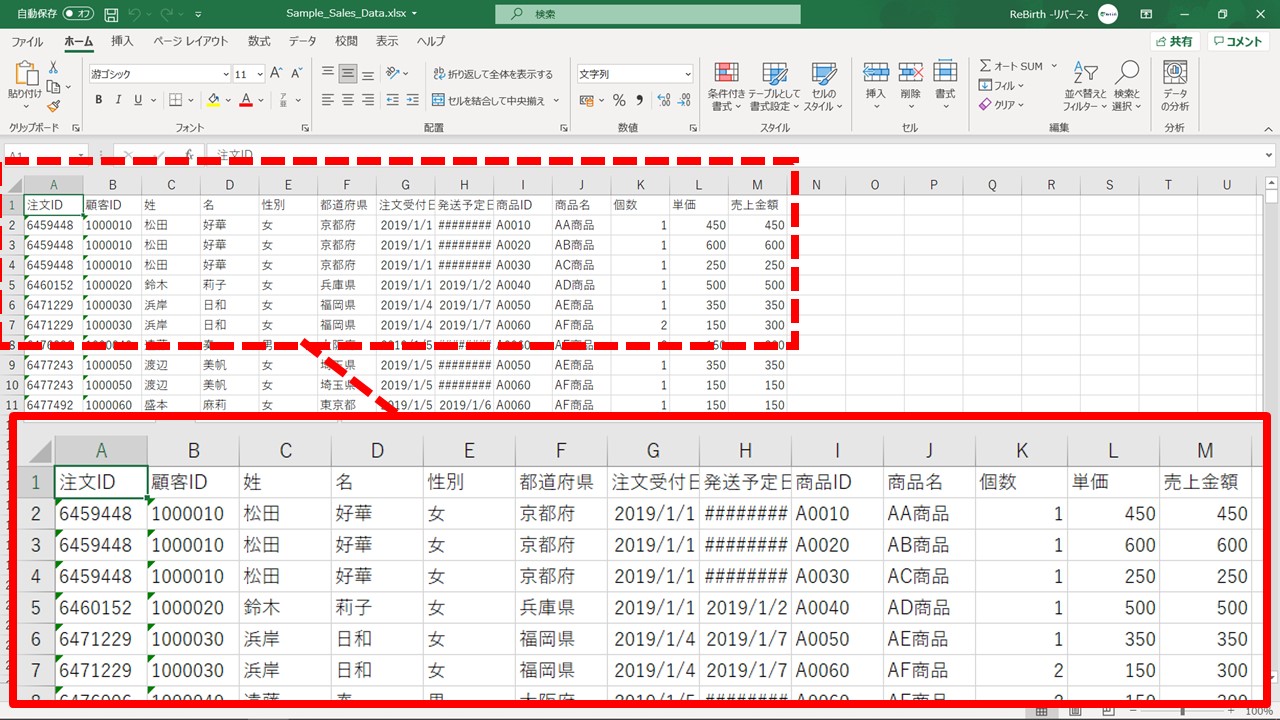Viewport: 1280px width, 720px height.
Task: Expand the number format dropdown 文字列
Action: click(x=687, y=74)
